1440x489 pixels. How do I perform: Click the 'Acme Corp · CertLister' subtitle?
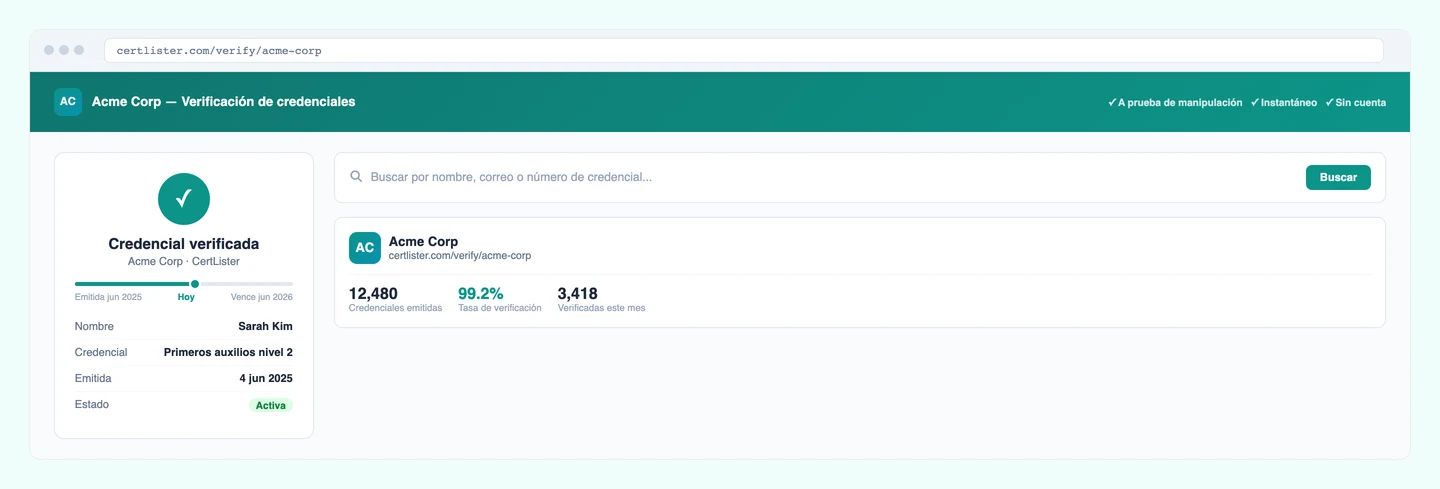coord(184,261)
